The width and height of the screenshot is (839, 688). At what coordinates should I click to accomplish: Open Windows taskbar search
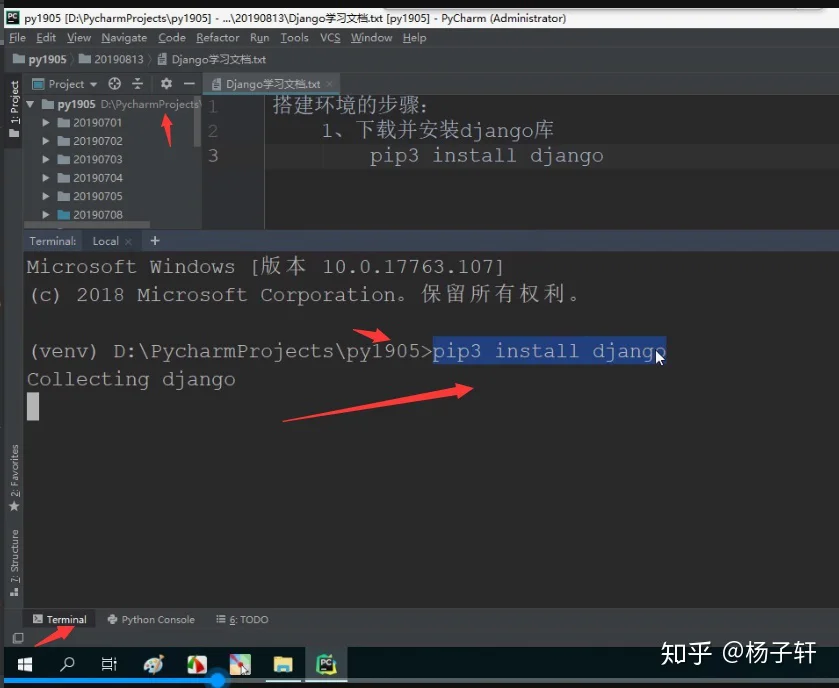pos(67,664)
